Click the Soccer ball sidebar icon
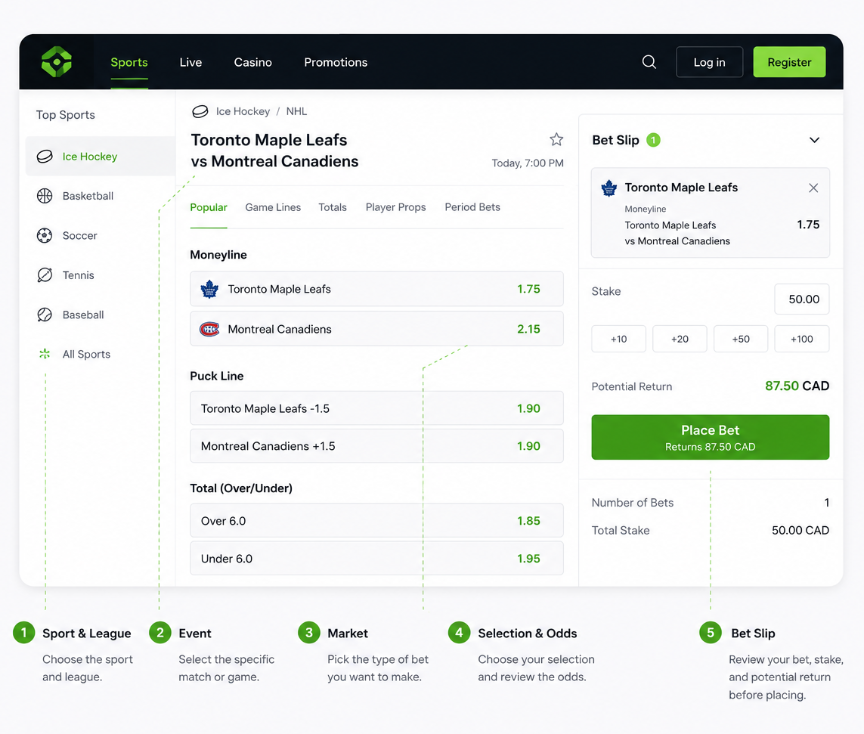Viewport: 864px width, 734px height. tap(45, 235)
